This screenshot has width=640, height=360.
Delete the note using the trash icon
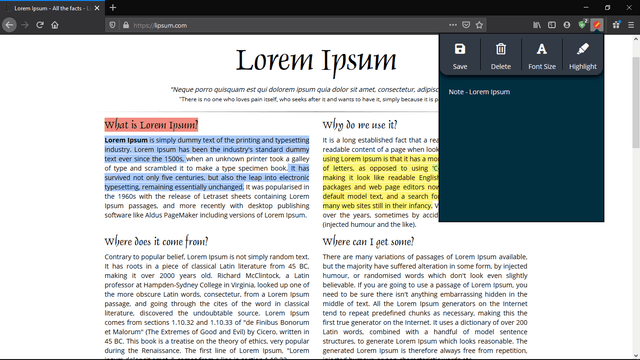(501, 55)
